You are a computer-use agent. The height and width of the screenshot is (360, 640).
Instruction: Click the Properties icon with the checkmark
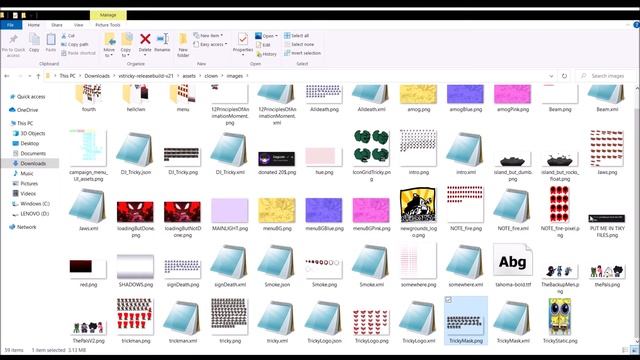(x=243, y=39)
